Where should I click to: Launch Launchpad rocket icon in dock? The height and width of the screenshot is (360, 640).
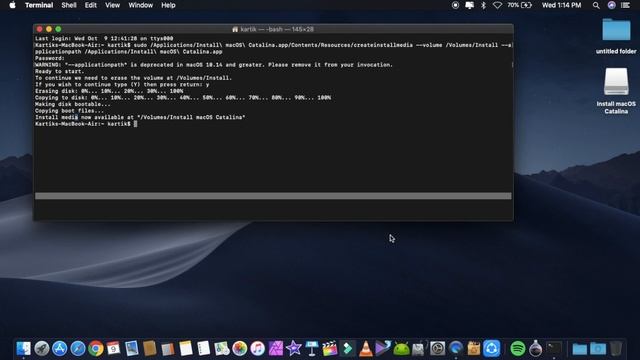[42, 349]
